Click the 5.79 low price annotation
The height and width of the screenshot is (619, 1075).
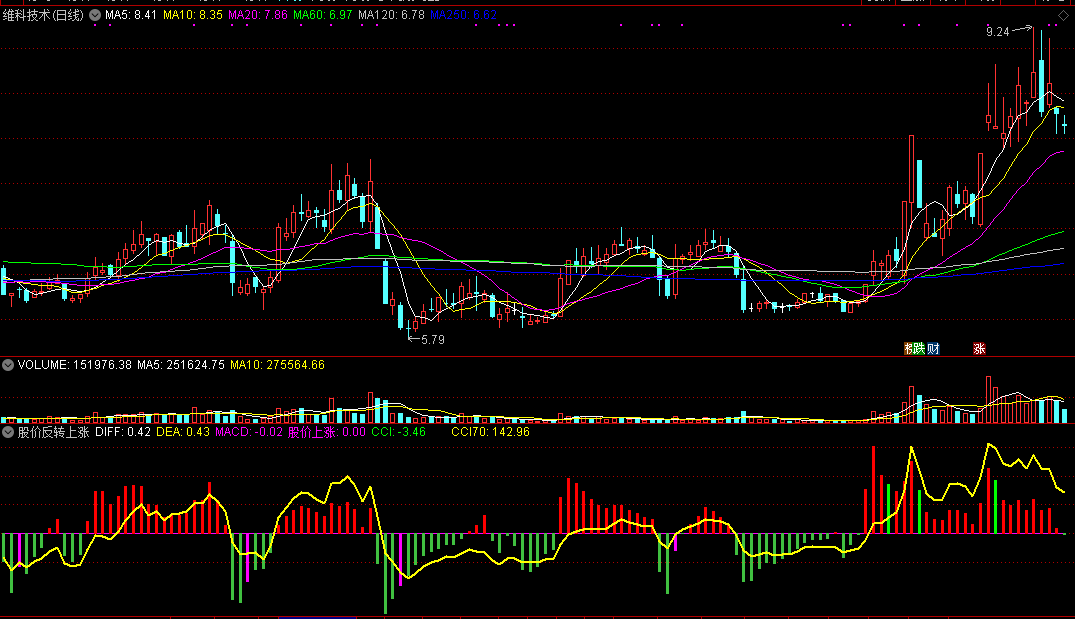(433, 340)
